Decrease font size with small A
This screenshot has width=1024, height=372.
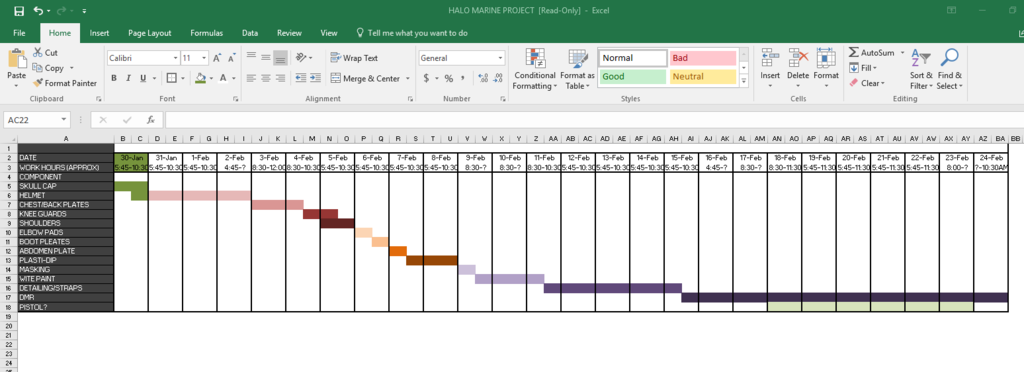(x=232, y=58)
